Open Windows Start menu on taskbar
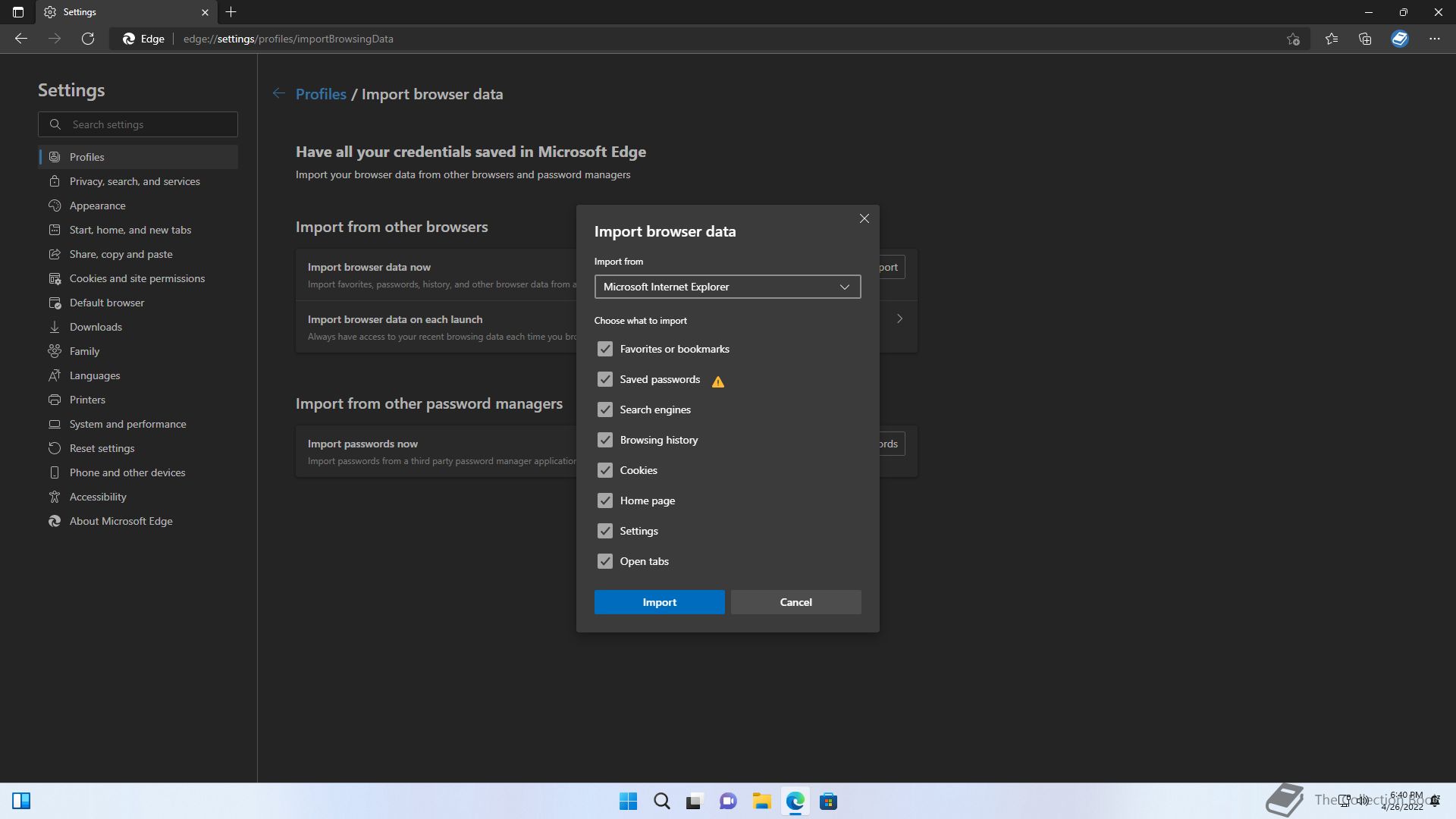Viewport: 1456px width, 819px height. coord(629,801)
